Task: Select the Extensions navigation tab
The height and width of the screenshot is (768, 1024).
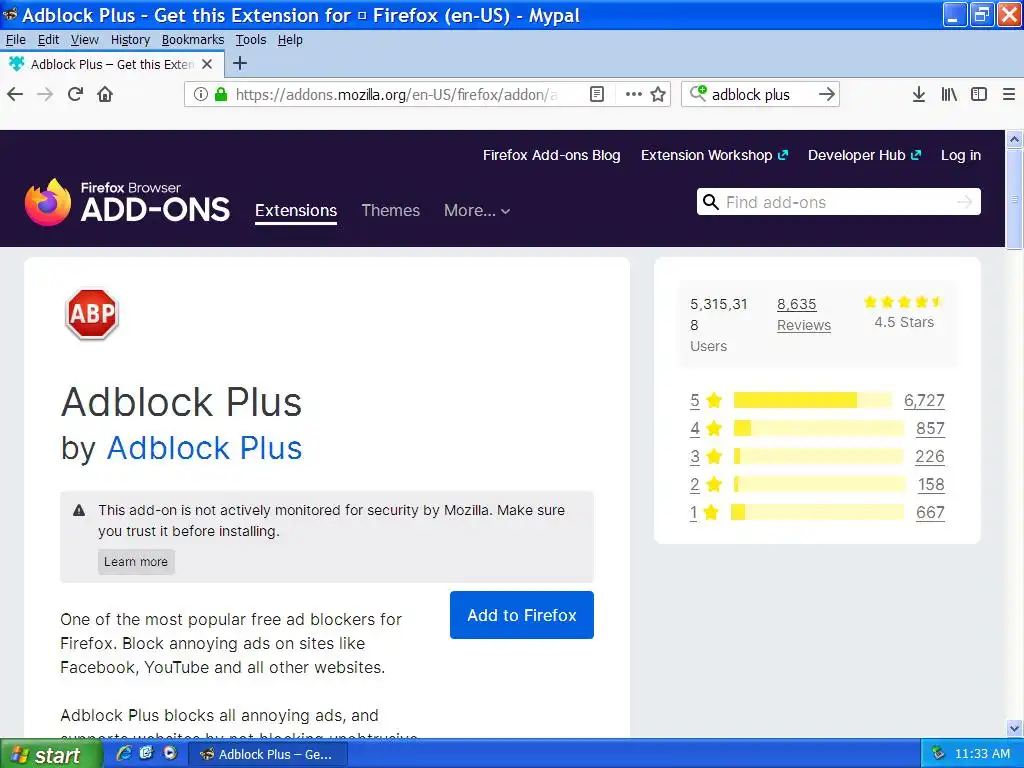Action: [296, 211]
